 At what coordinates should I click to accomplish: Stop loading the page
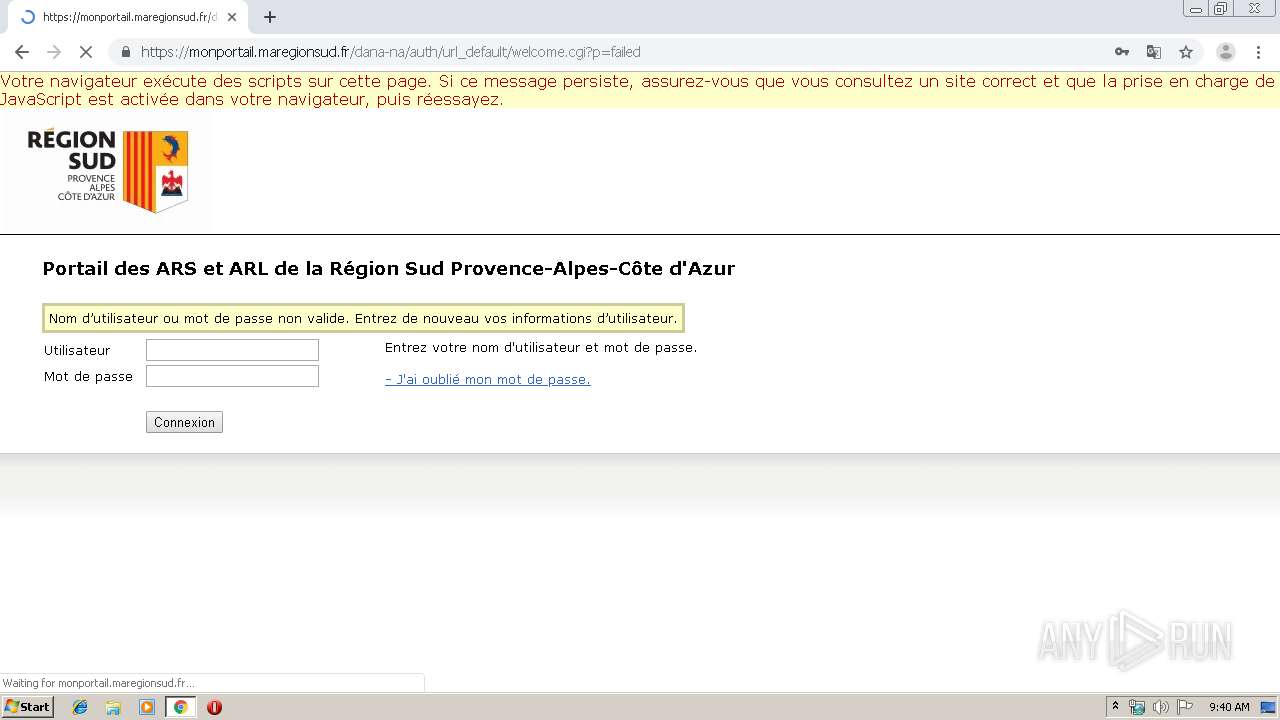86,52
